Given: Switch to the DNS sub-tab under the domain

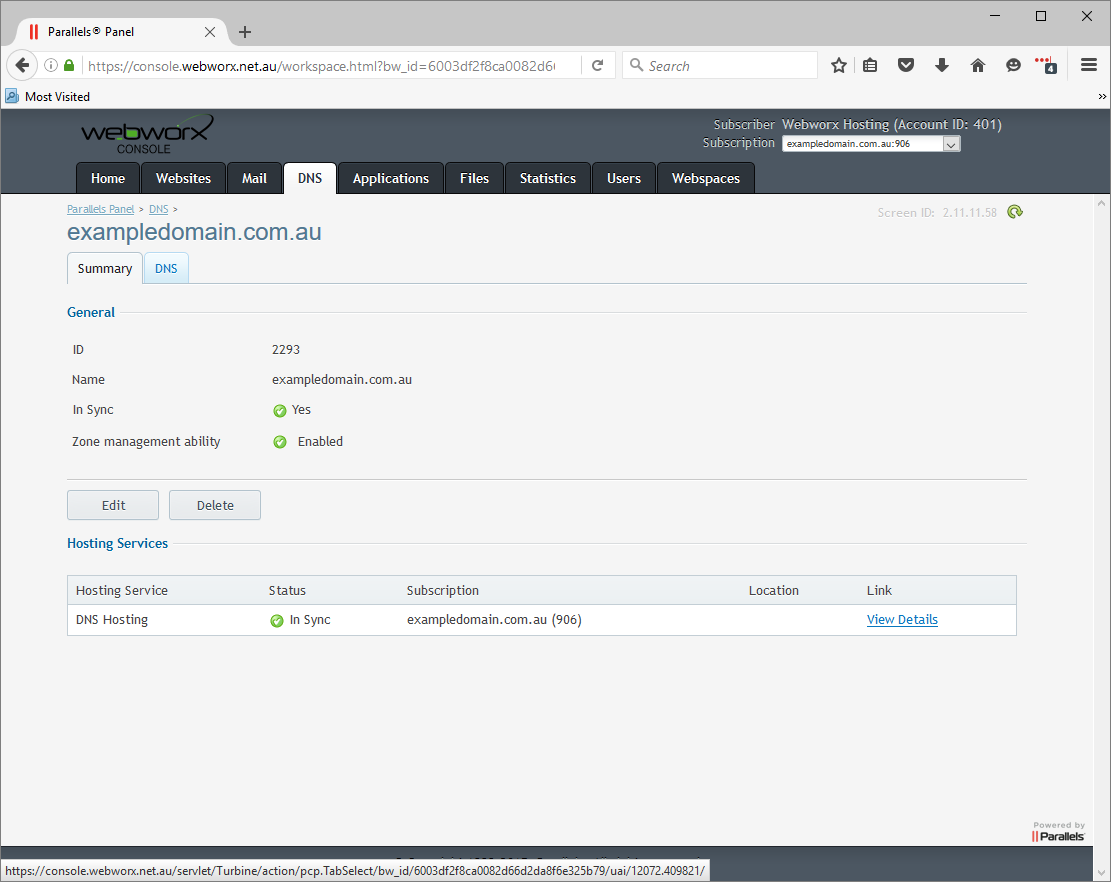Looking at the screenshot, I should click(166, 269).
